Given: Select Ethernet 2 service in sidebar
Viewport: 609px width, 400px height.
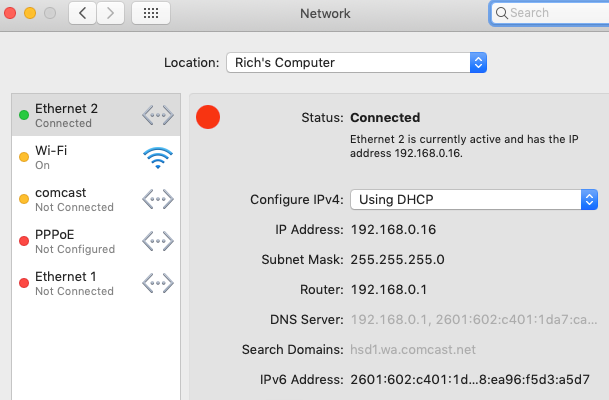Looking at the screenshot, I should click(96, 115).
